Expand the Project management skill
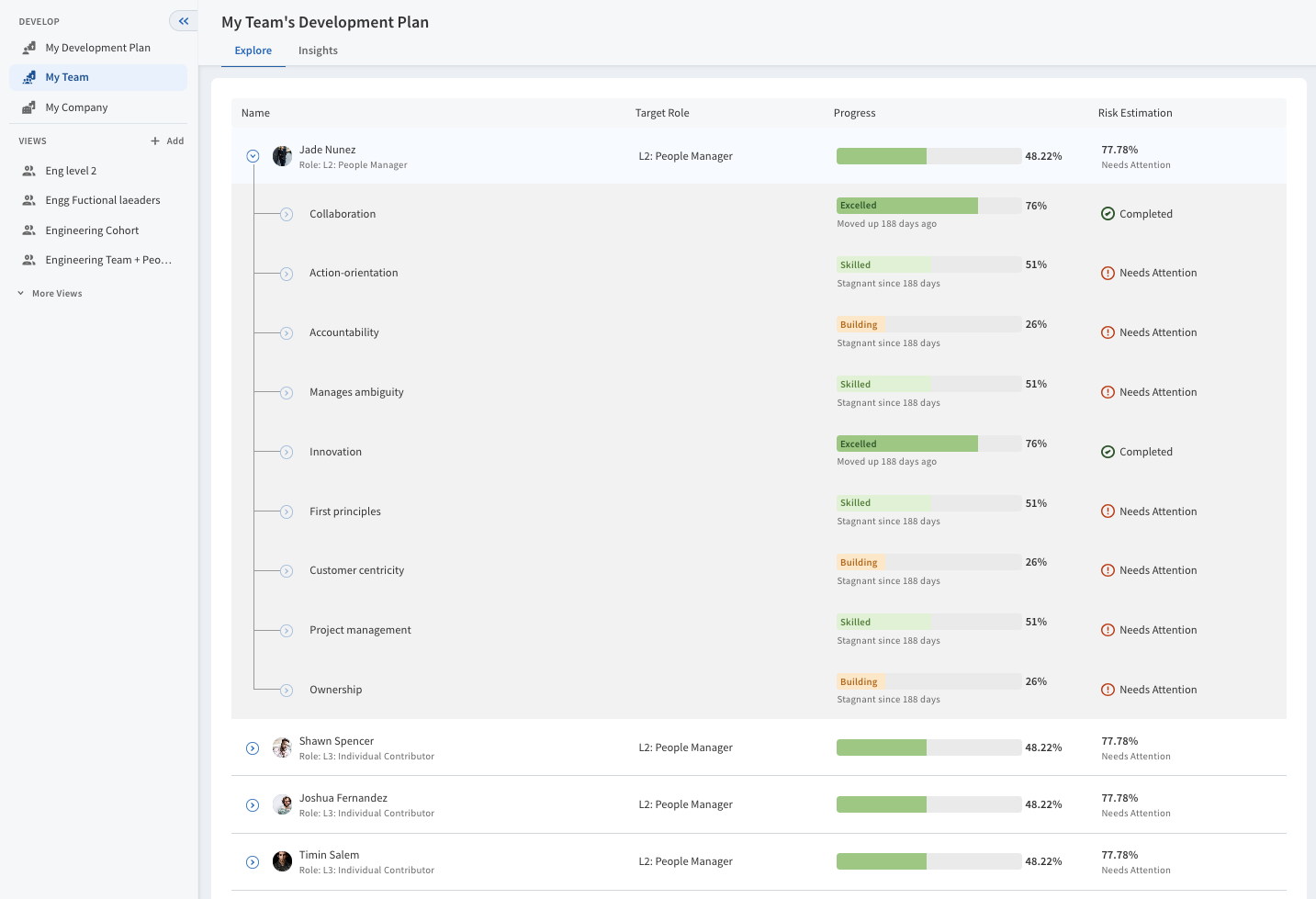 point(287,631)
